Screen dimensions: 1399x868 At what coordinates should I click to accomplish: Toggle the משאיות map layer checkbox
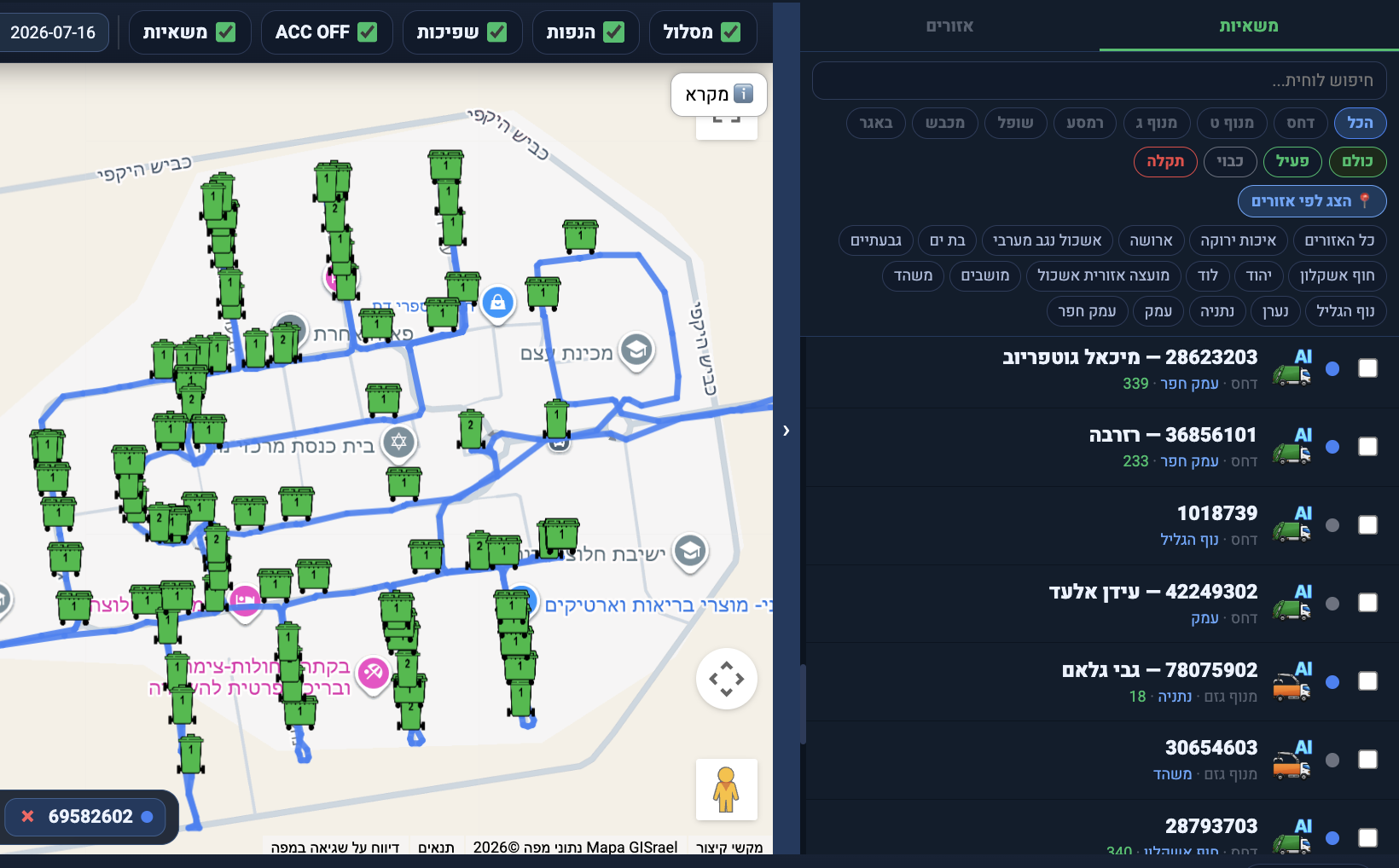(x=225, y=32)
